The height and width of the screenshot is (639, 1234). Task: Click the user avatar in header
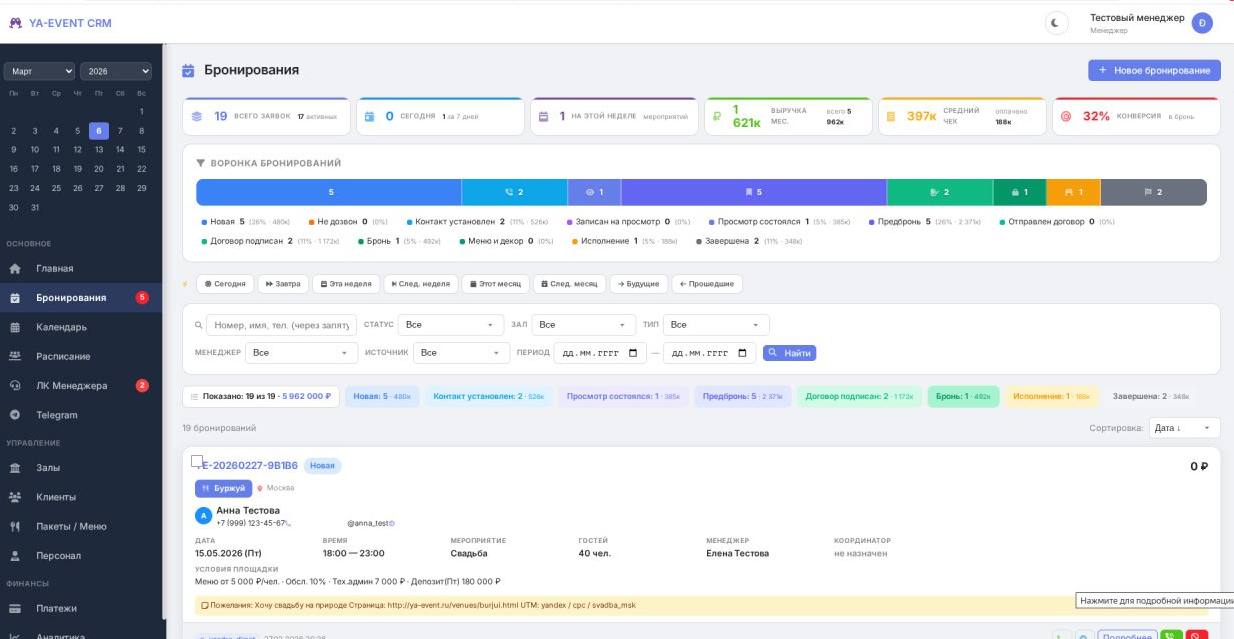click(x=1202, y=23)
